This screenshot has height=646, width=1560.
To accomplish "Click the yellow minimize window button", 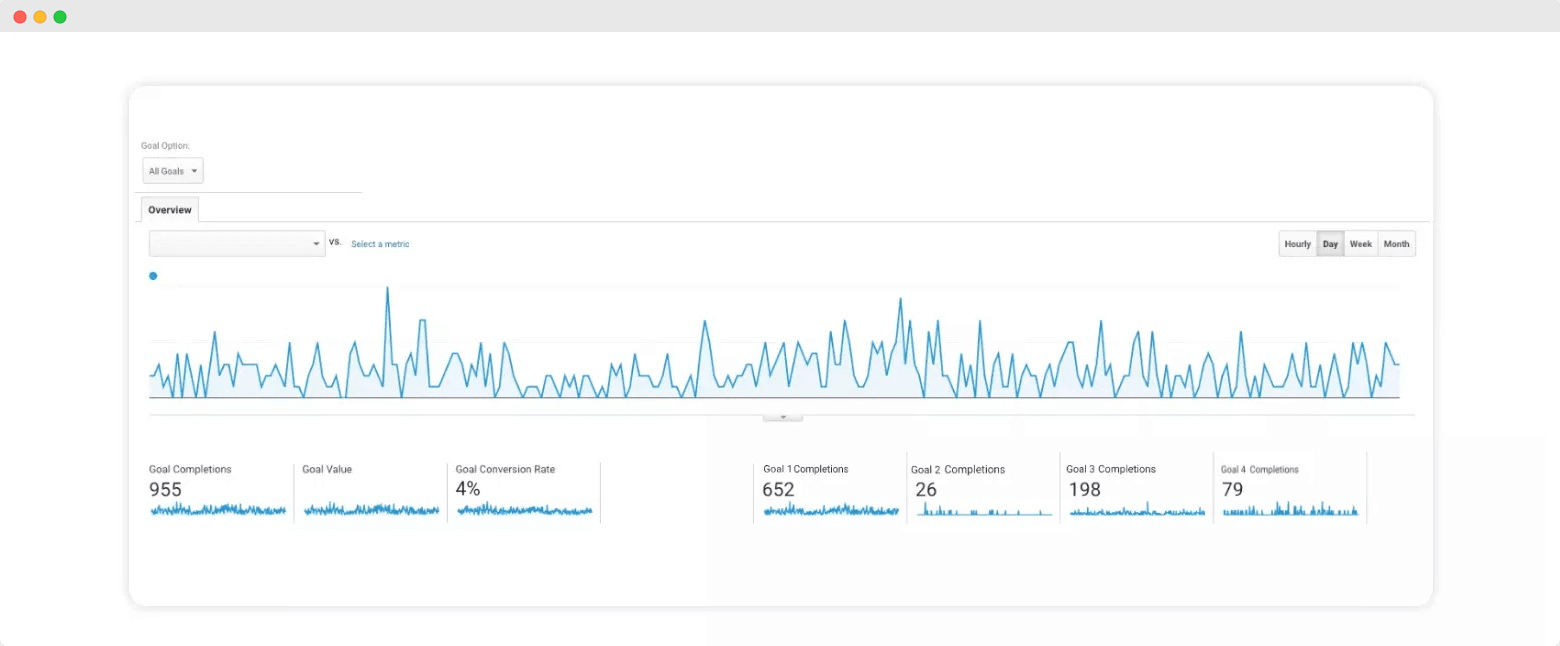I will click(40, 17).
